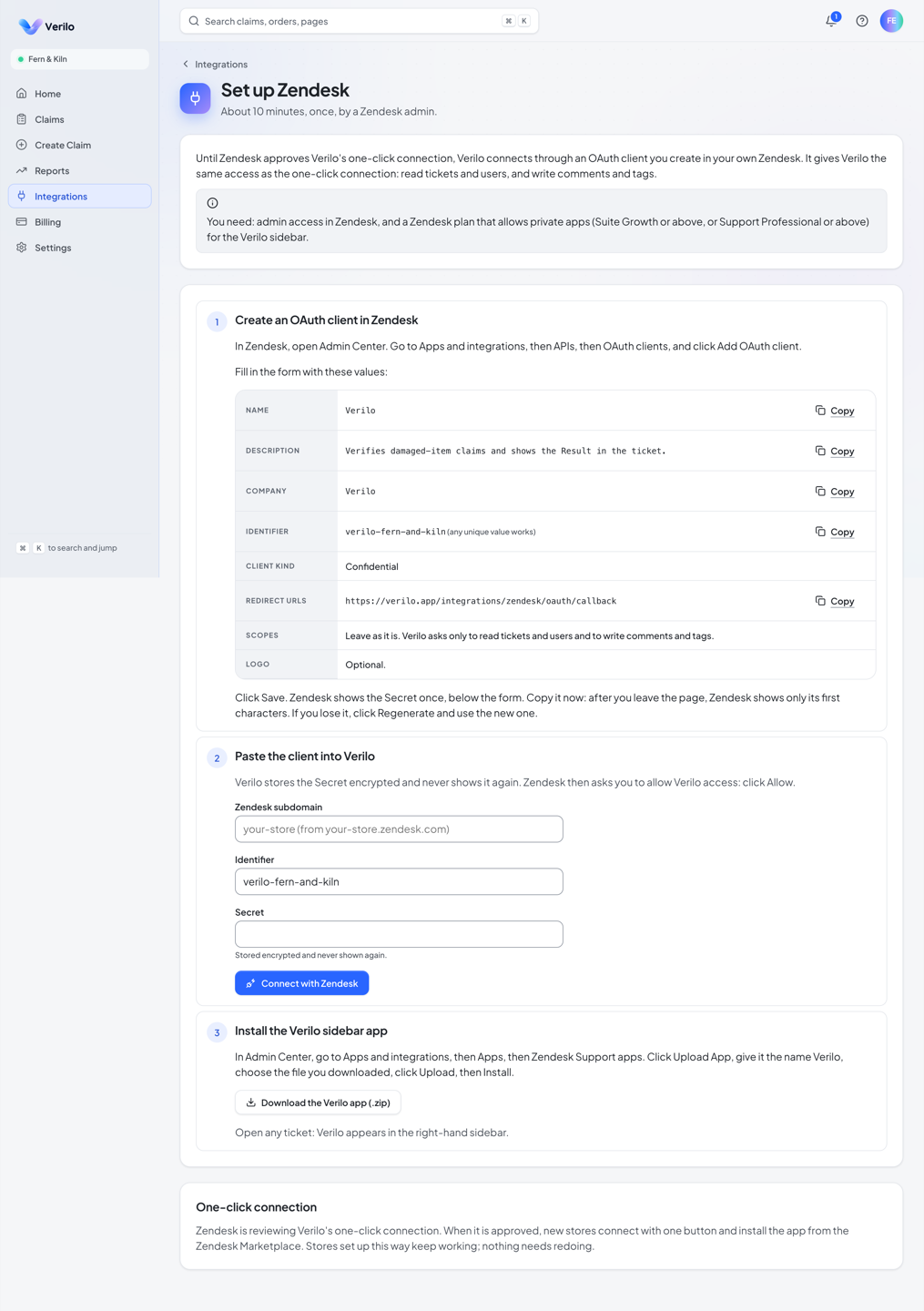Click the copy icon in Company row
Screen dimensions: 924x1311
coord(820,491)
